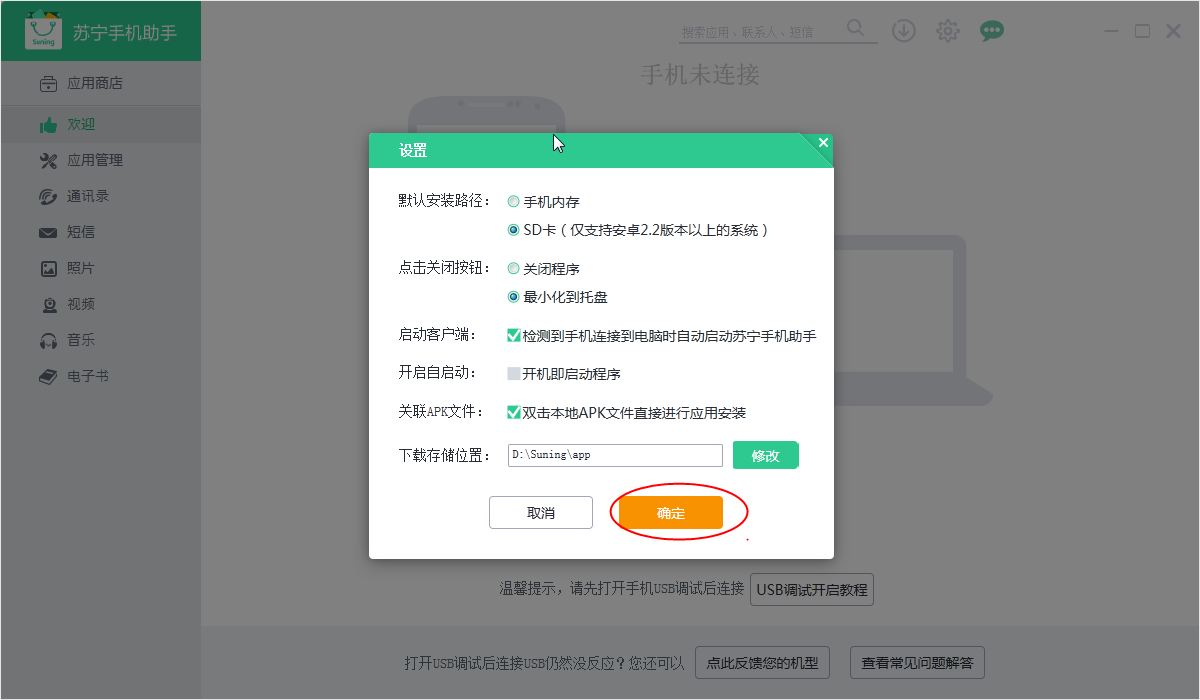Open the 短信 envelope icon
The height and width of the screenshot is (700, 1200).
click(48, 233)
